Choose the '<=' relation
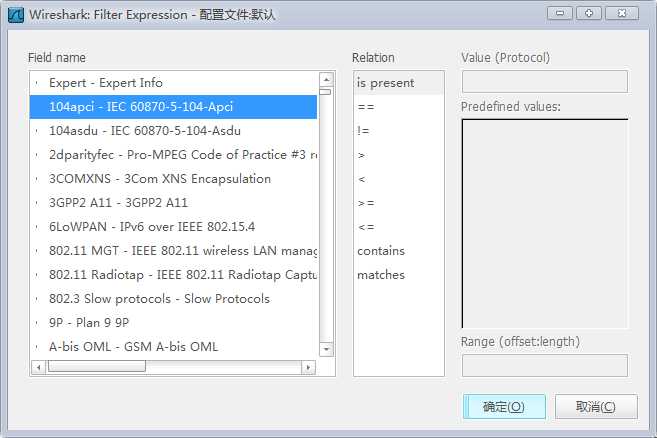Screen dimensions: 657x438 [x=398, y=227]
